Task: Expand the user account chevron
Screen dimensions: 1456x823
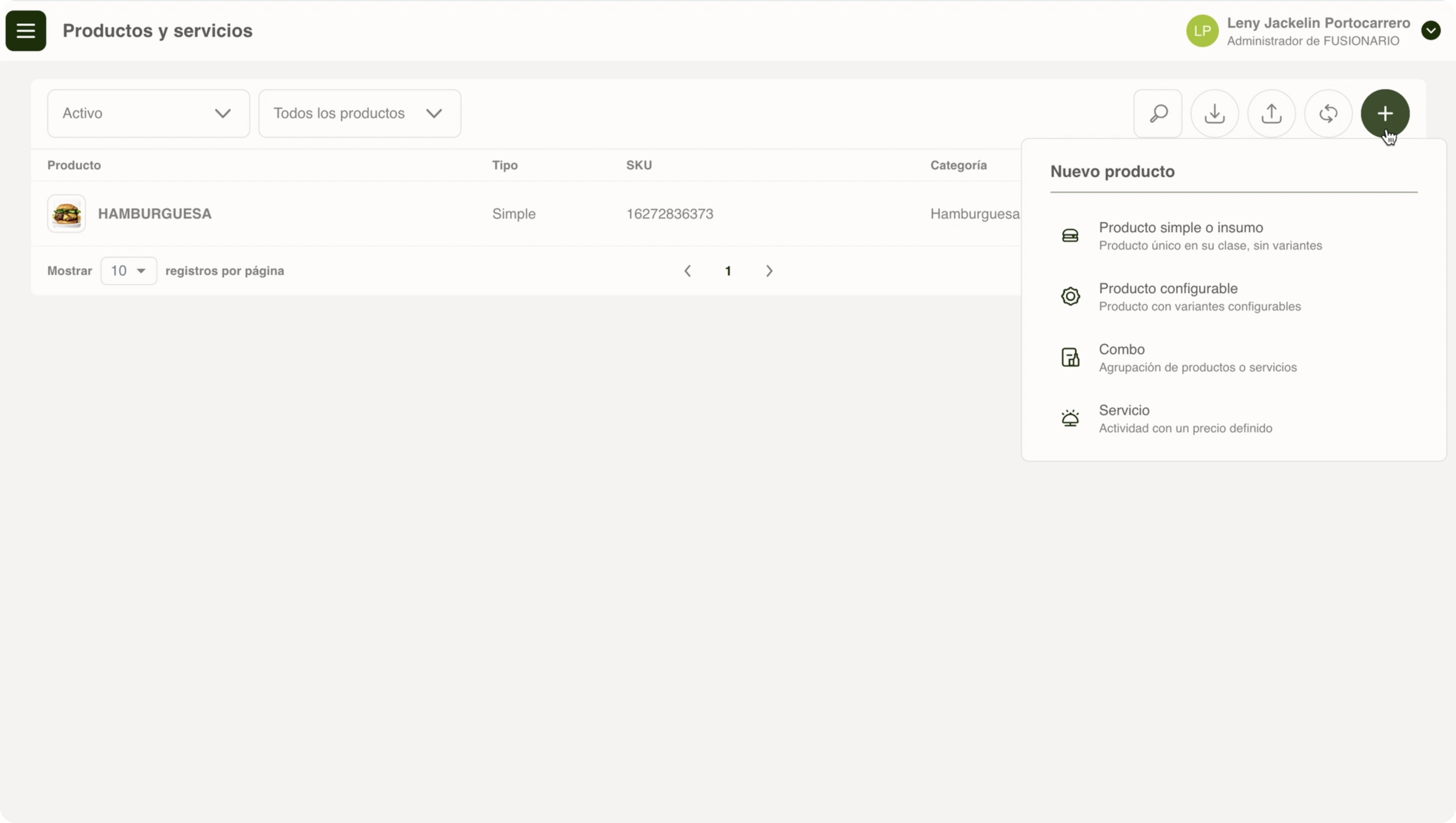Action: (1430, 31)
